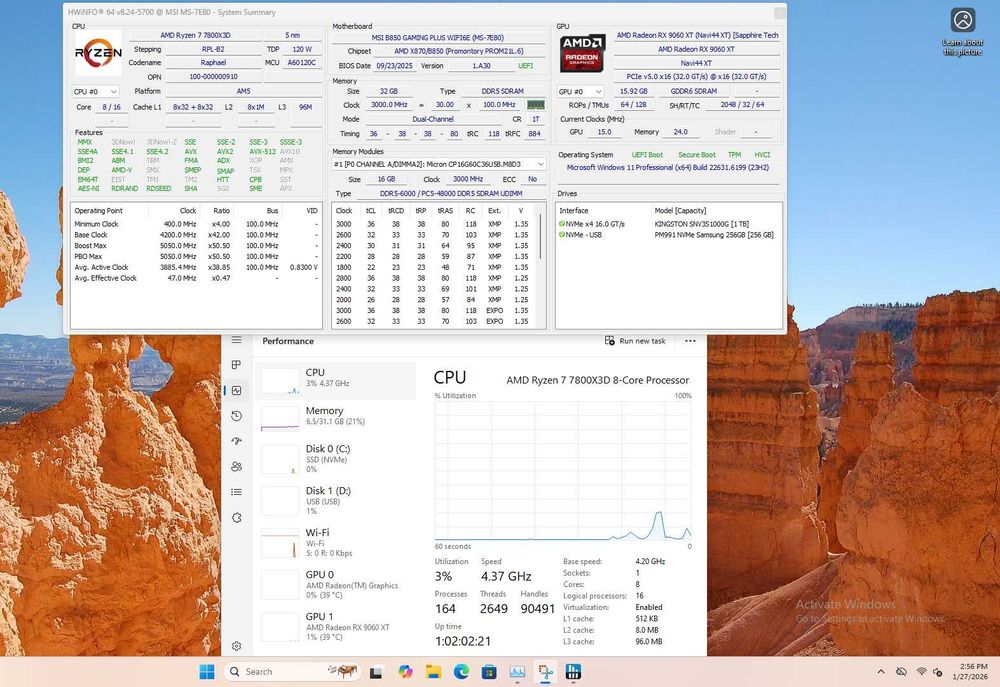The height and width of the screenshot is (687, 1000).
Task: Select the Performance page icon in Task Manager
Action: click(237, 390)
